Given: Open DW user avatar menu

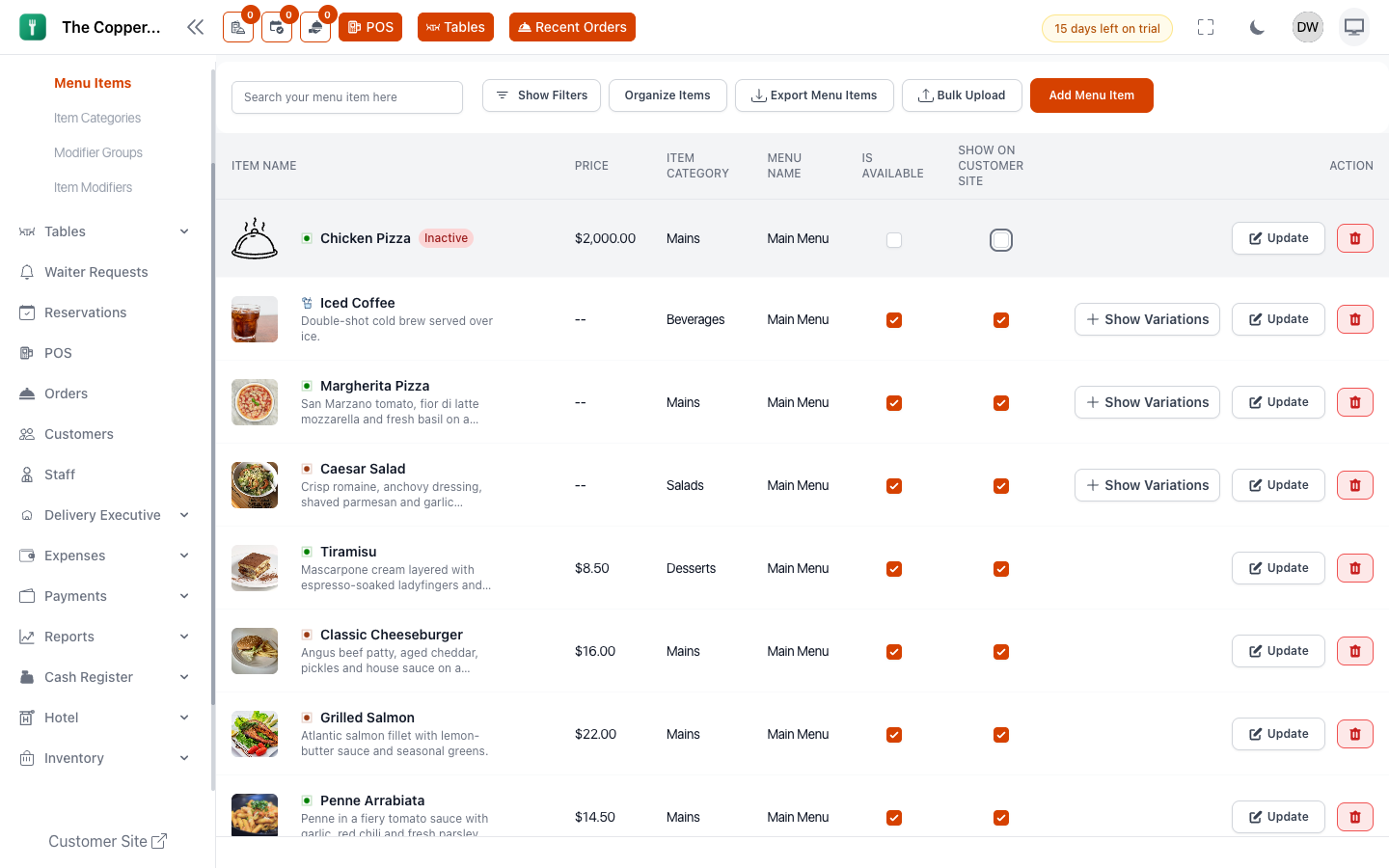Looking at the screenshot, I should click(x=1308, y=27).
